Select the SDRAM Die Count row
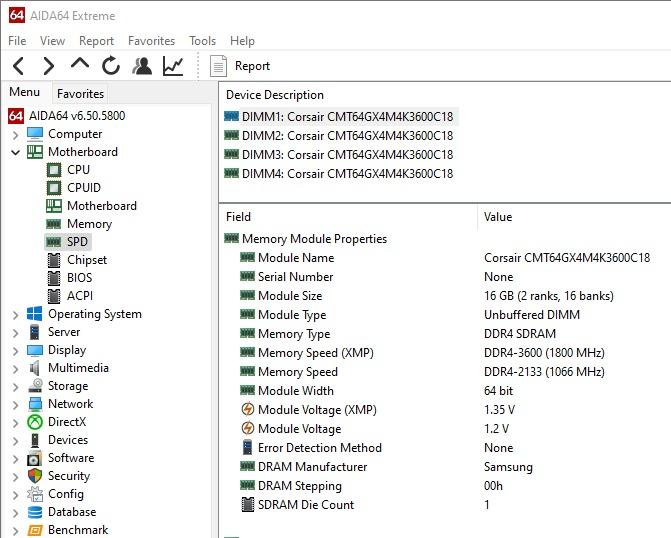671x538 pixels. point(445,505)
